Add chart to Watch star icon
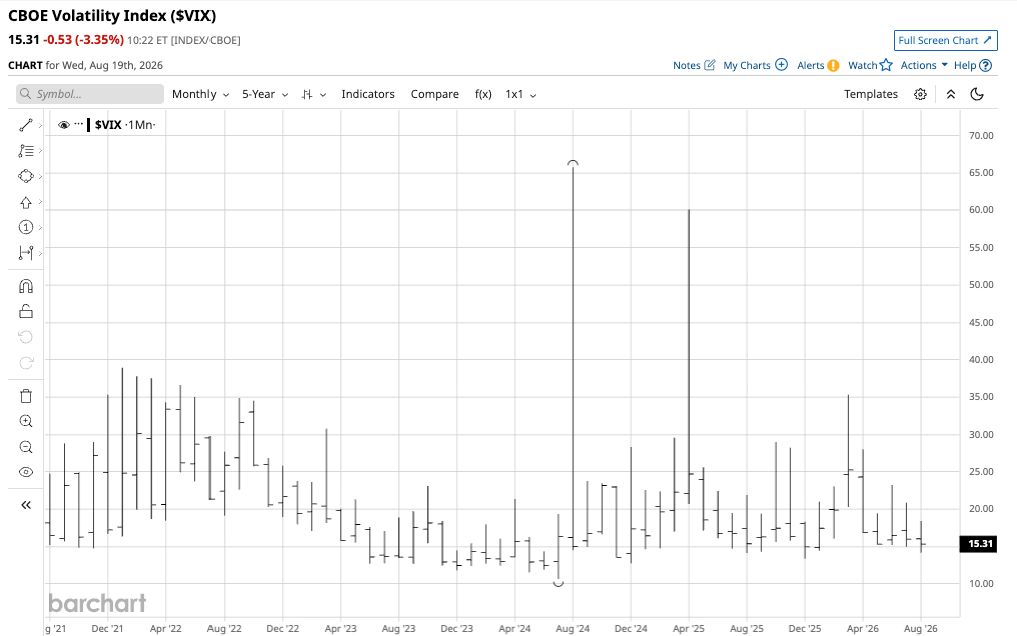 pyautogui.click(x=870, y=65)
